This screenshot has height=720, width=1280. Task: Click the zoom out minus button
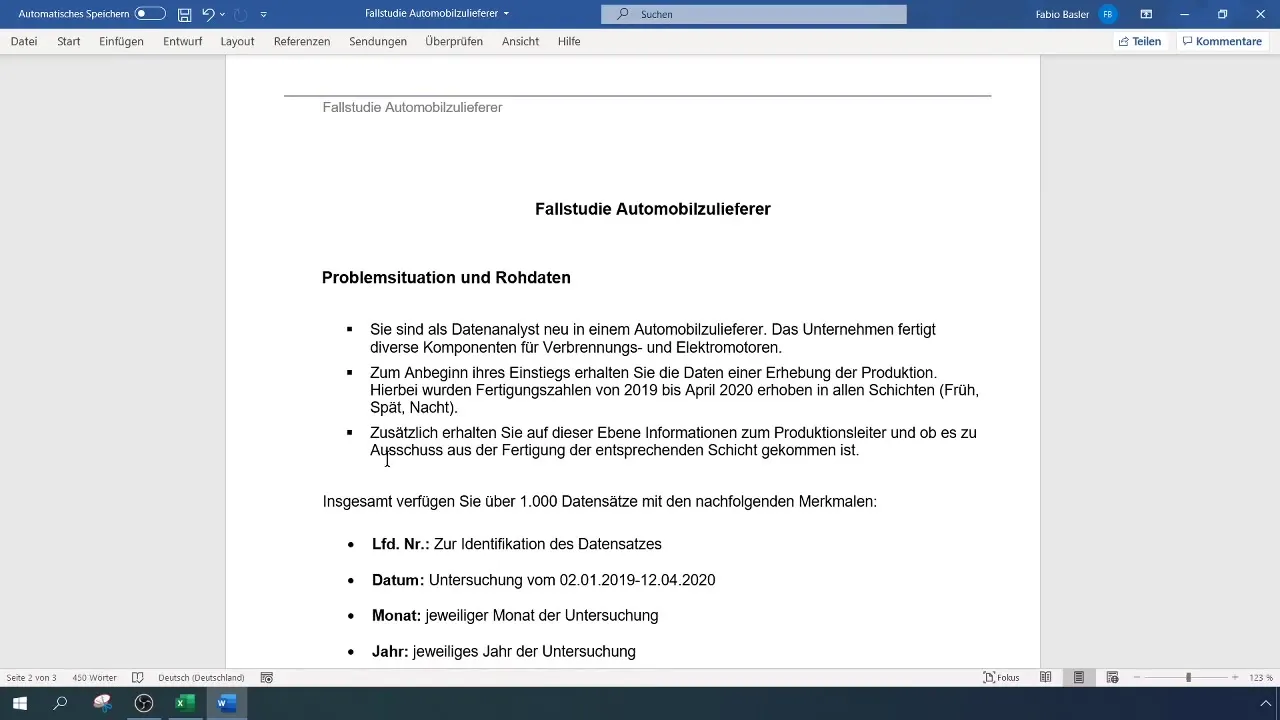pos(1137,677)
